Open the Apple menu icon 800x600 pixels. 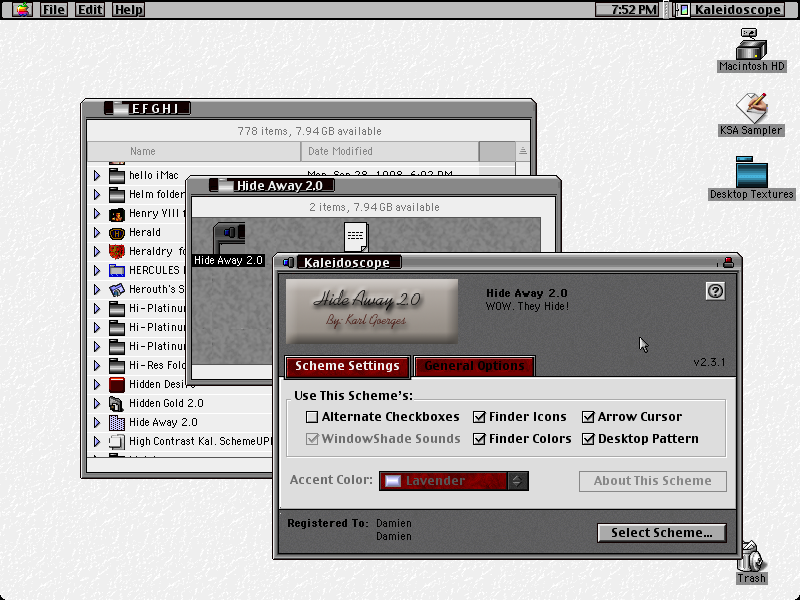tap(22, 9)
